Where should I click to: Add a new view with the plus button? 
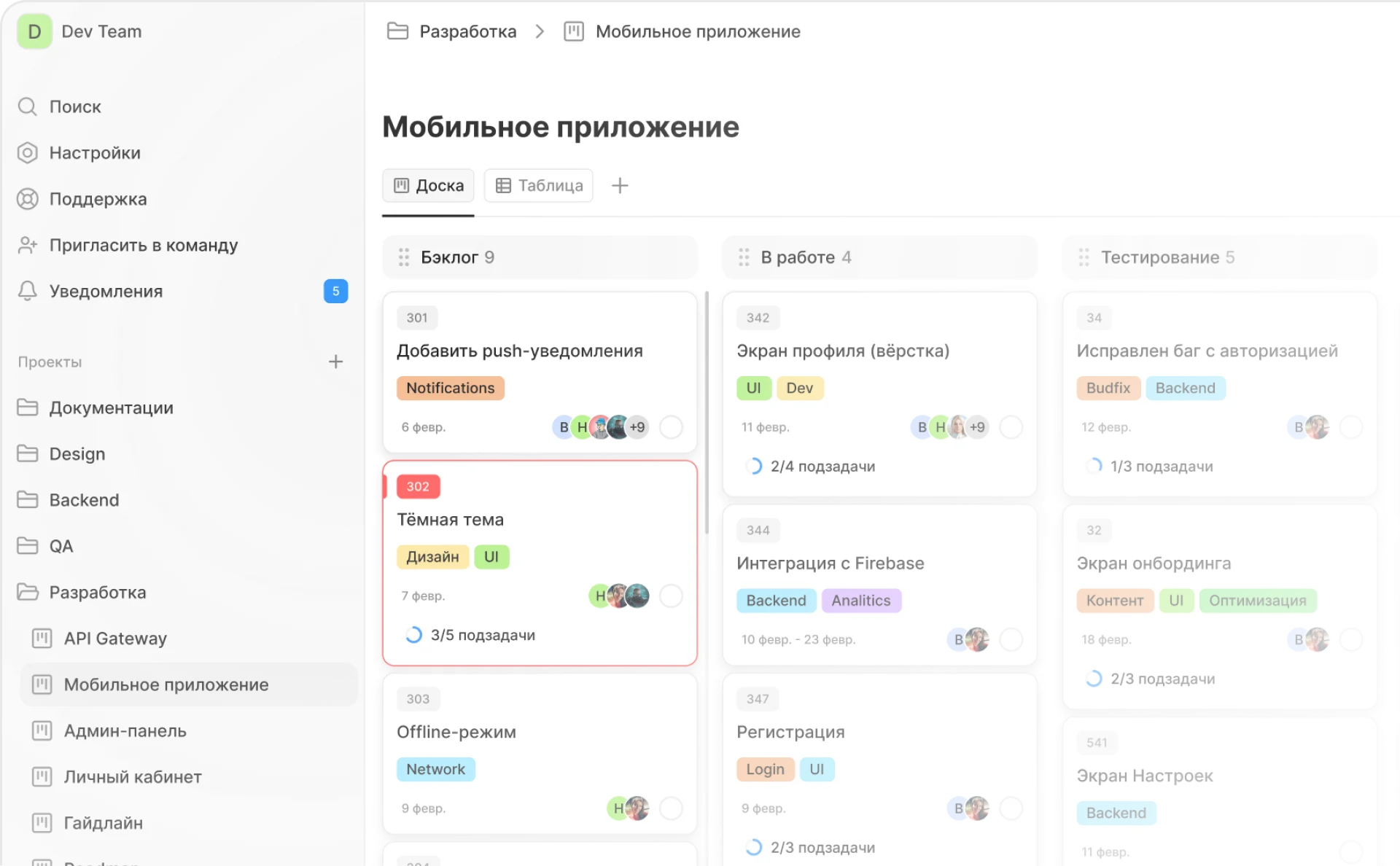click(620, 186)
